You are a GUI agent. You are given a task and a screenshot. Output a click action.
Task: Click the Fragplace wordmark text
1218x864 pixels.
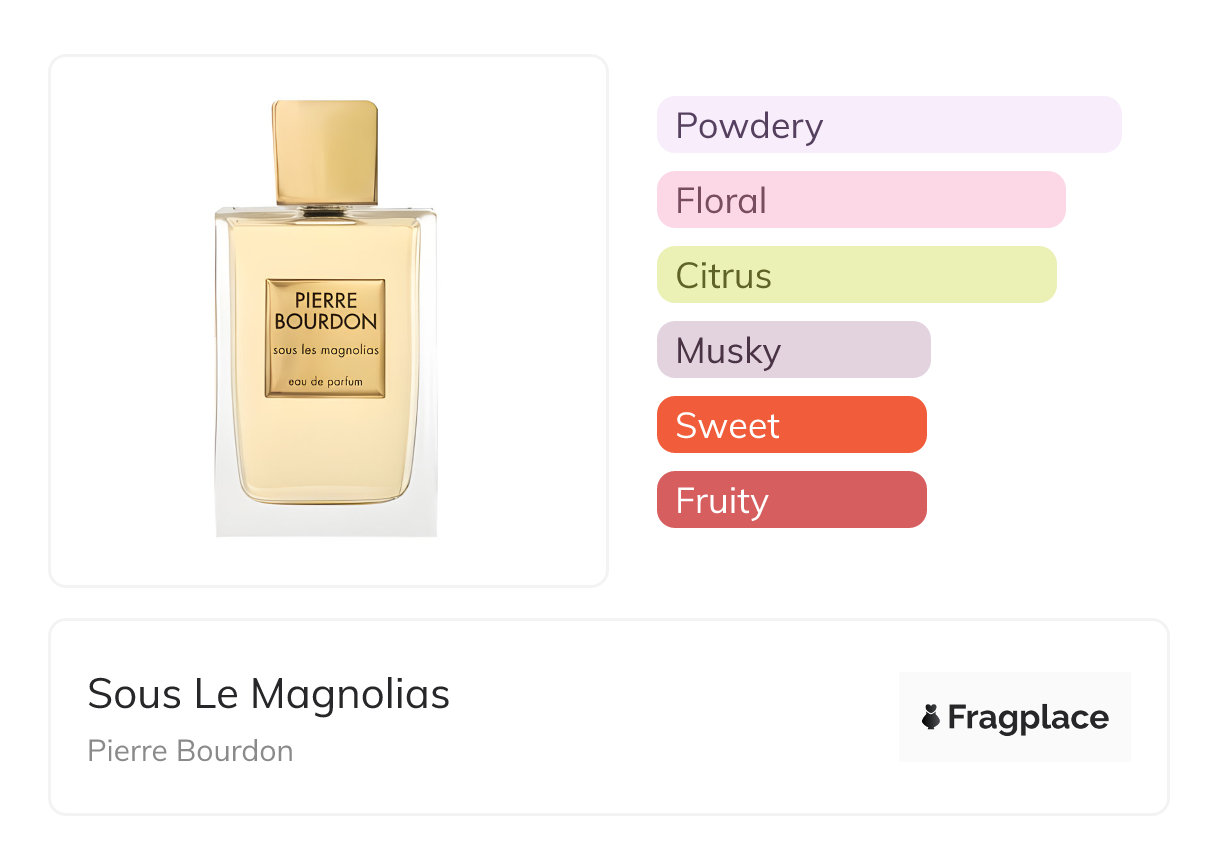point(1028,717)
